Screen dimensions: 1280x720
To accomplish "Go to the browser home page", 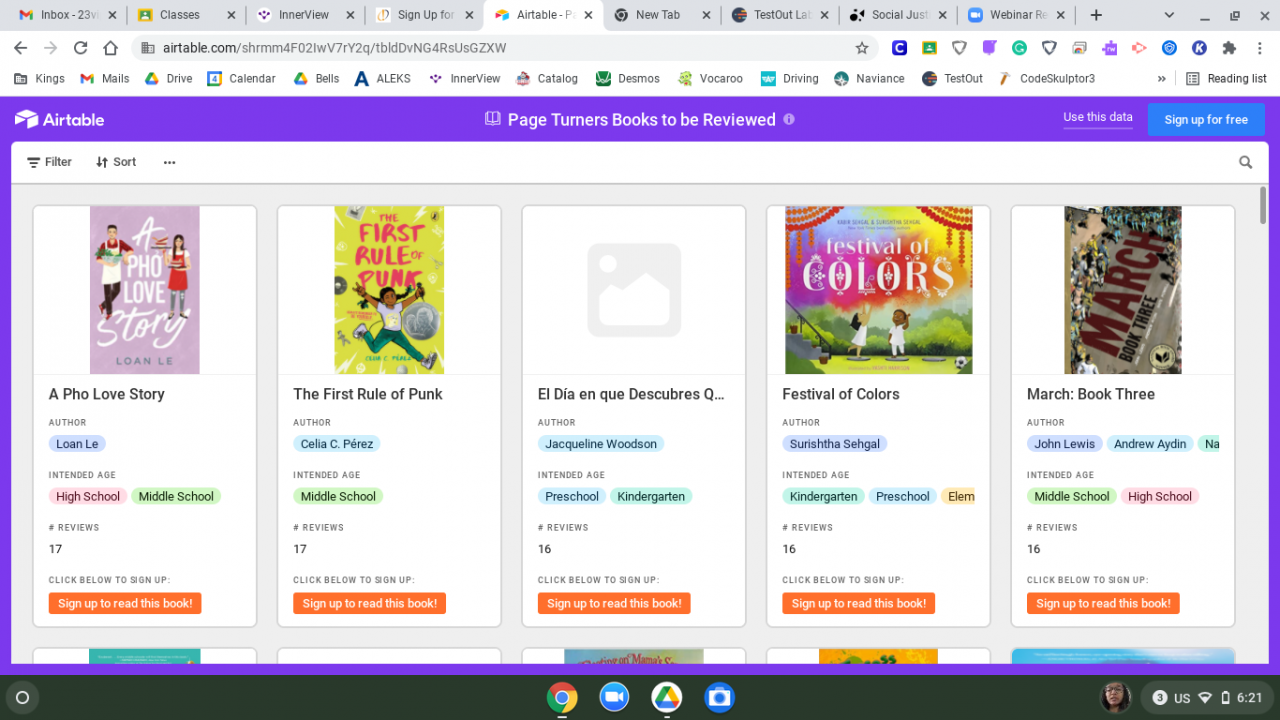I will click(110, 48).
